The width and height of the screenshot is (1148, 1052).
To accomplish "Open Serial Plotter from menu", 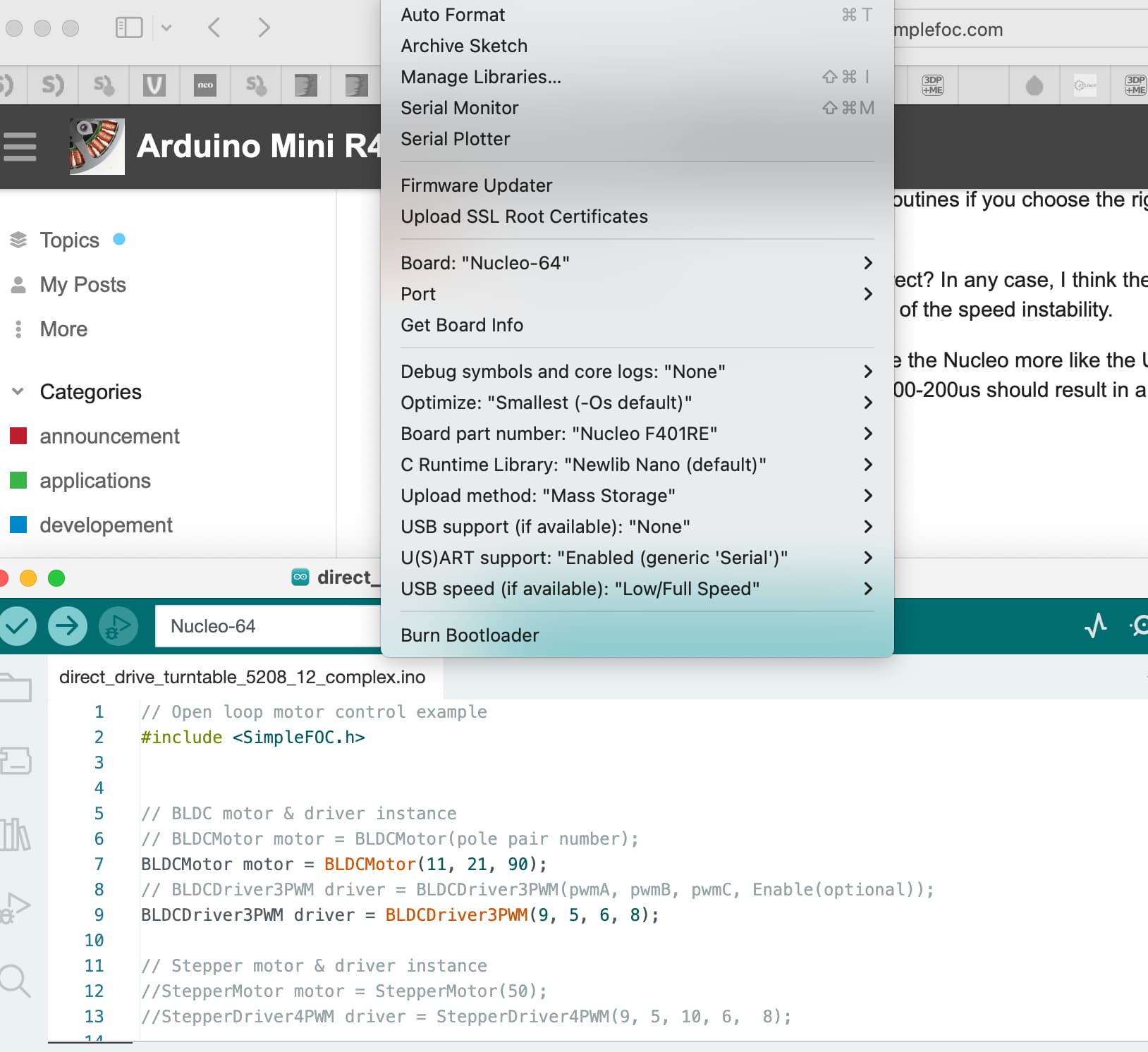I will 637,139.
